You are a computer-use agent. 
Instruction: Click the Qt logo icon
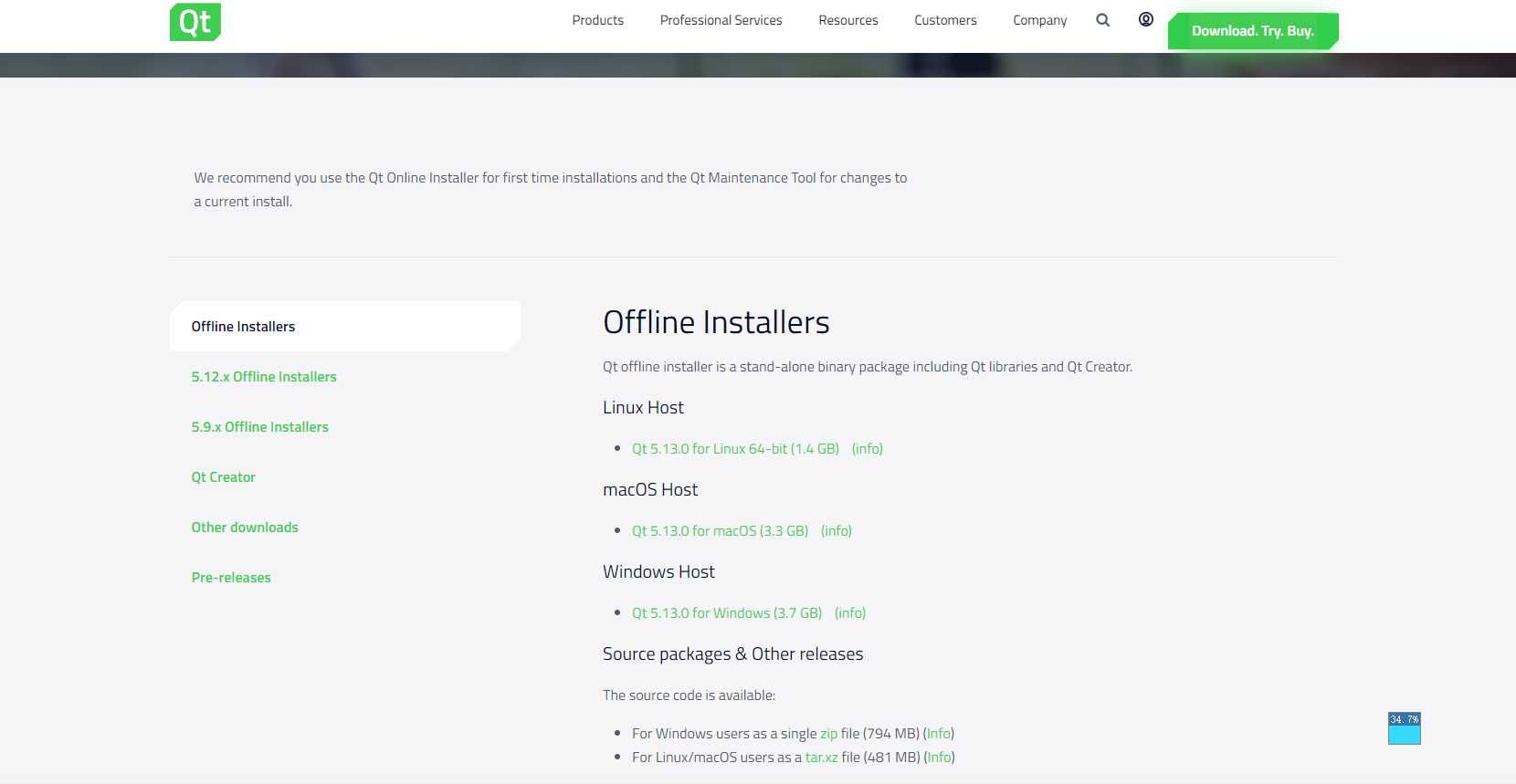tap(195, 22)
